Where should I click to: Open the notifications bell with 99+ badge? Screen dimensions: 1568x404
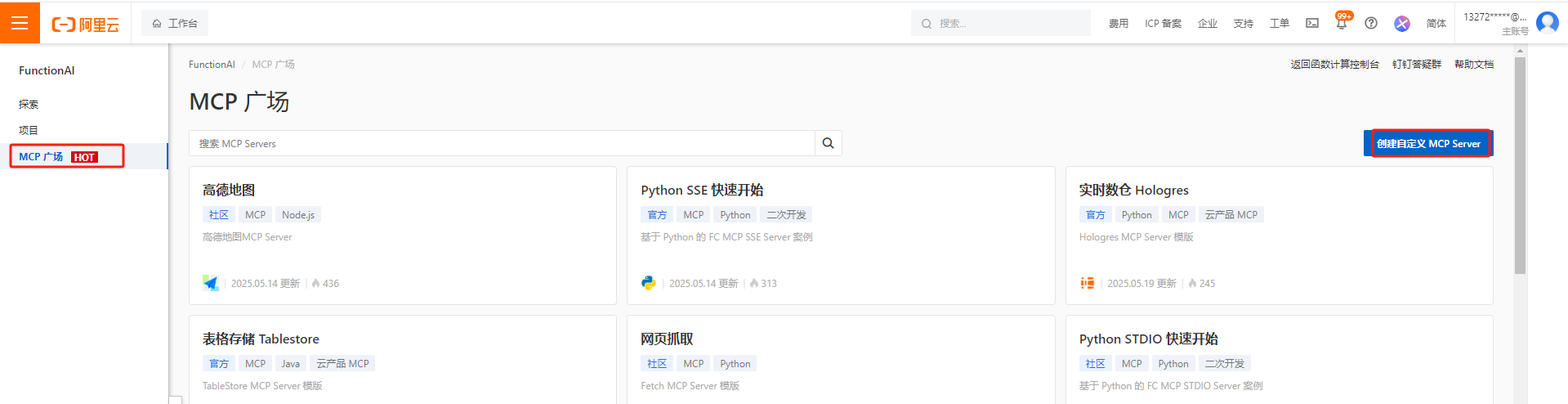(1342, 24)
